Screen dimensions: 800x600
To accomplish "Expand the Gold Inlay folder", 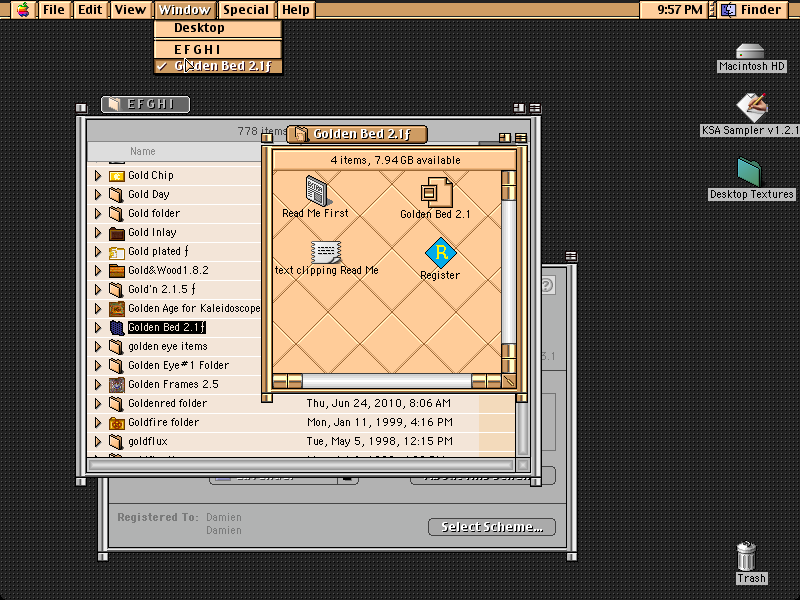I will click(98, 233).
